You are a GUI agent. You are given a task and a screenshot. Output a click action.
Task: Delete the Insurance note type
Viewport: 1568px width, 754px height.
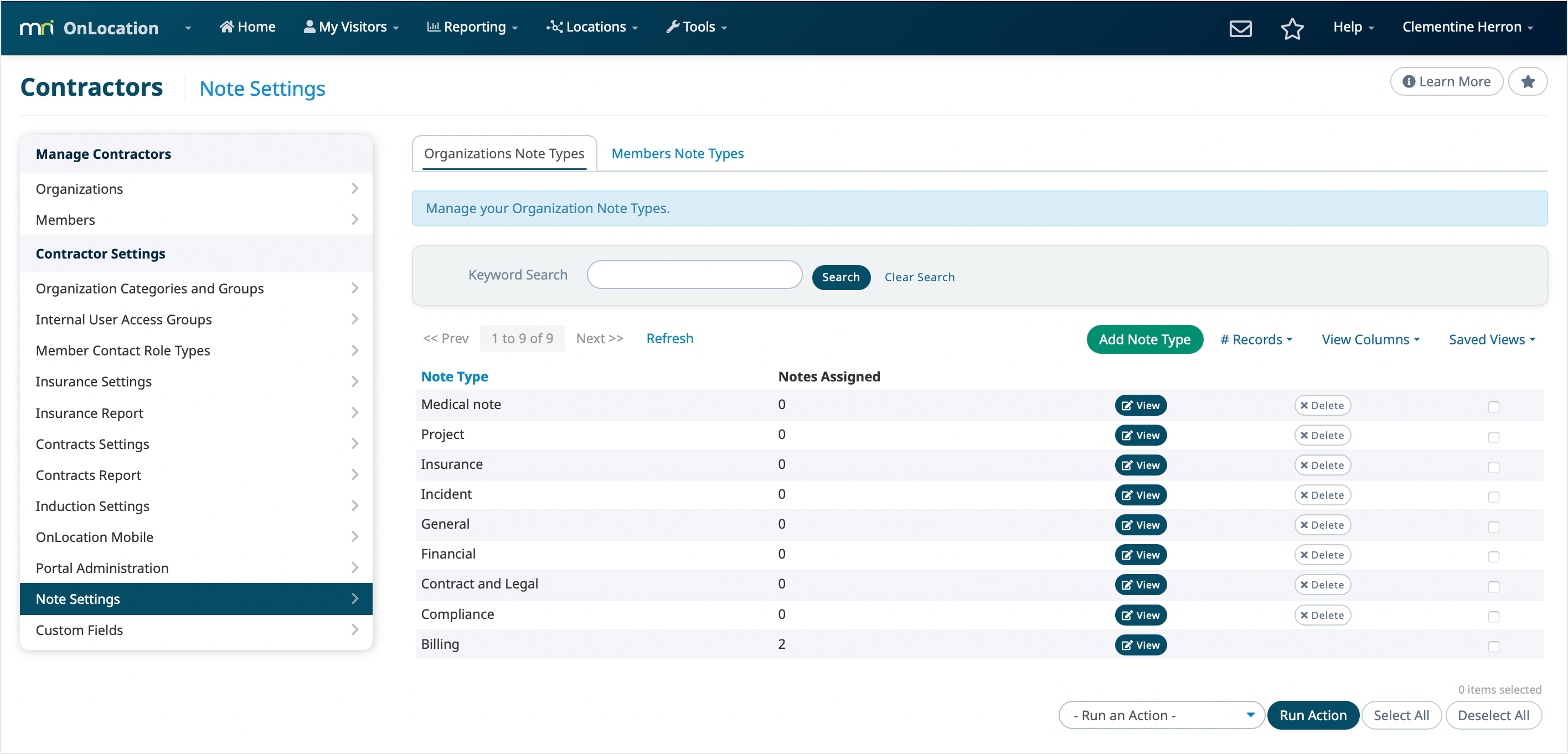(1322, 465)
